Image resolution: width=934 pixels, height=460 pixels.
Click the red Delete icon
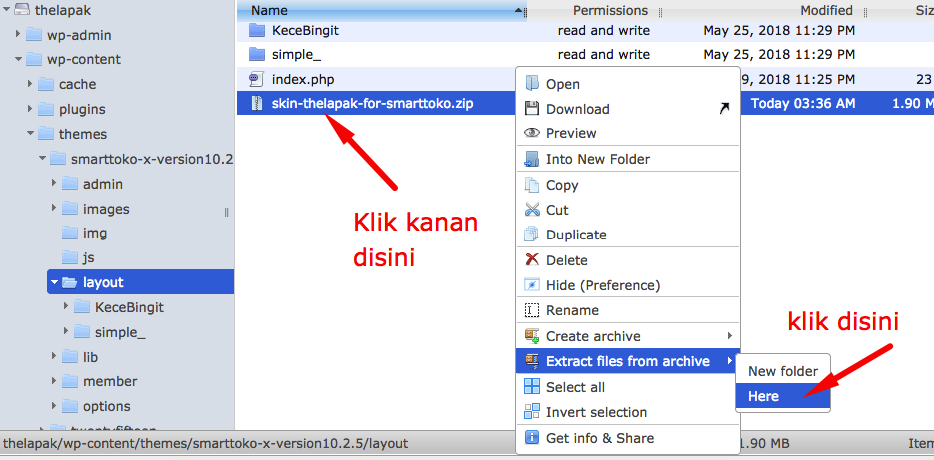point(532,260)
